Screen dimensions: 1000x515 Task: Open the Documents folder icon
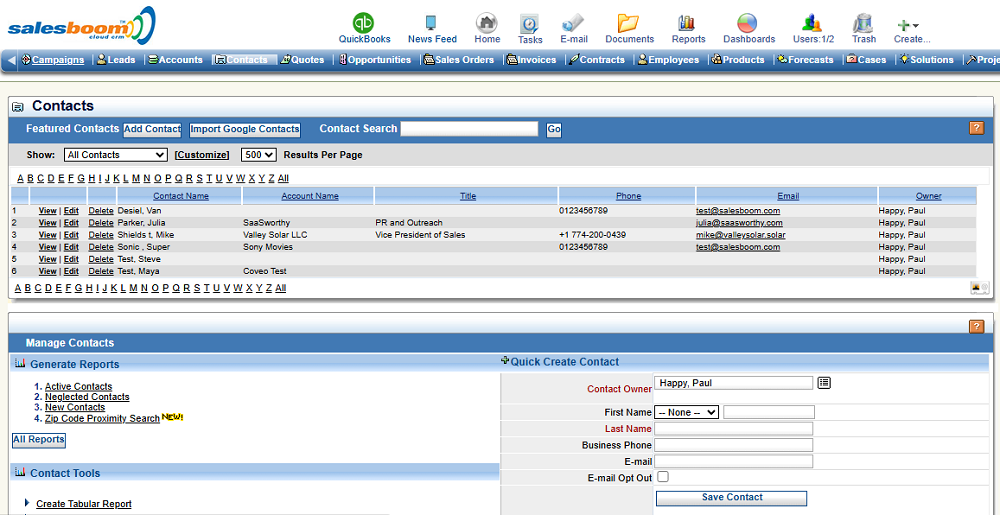[629, 23]
